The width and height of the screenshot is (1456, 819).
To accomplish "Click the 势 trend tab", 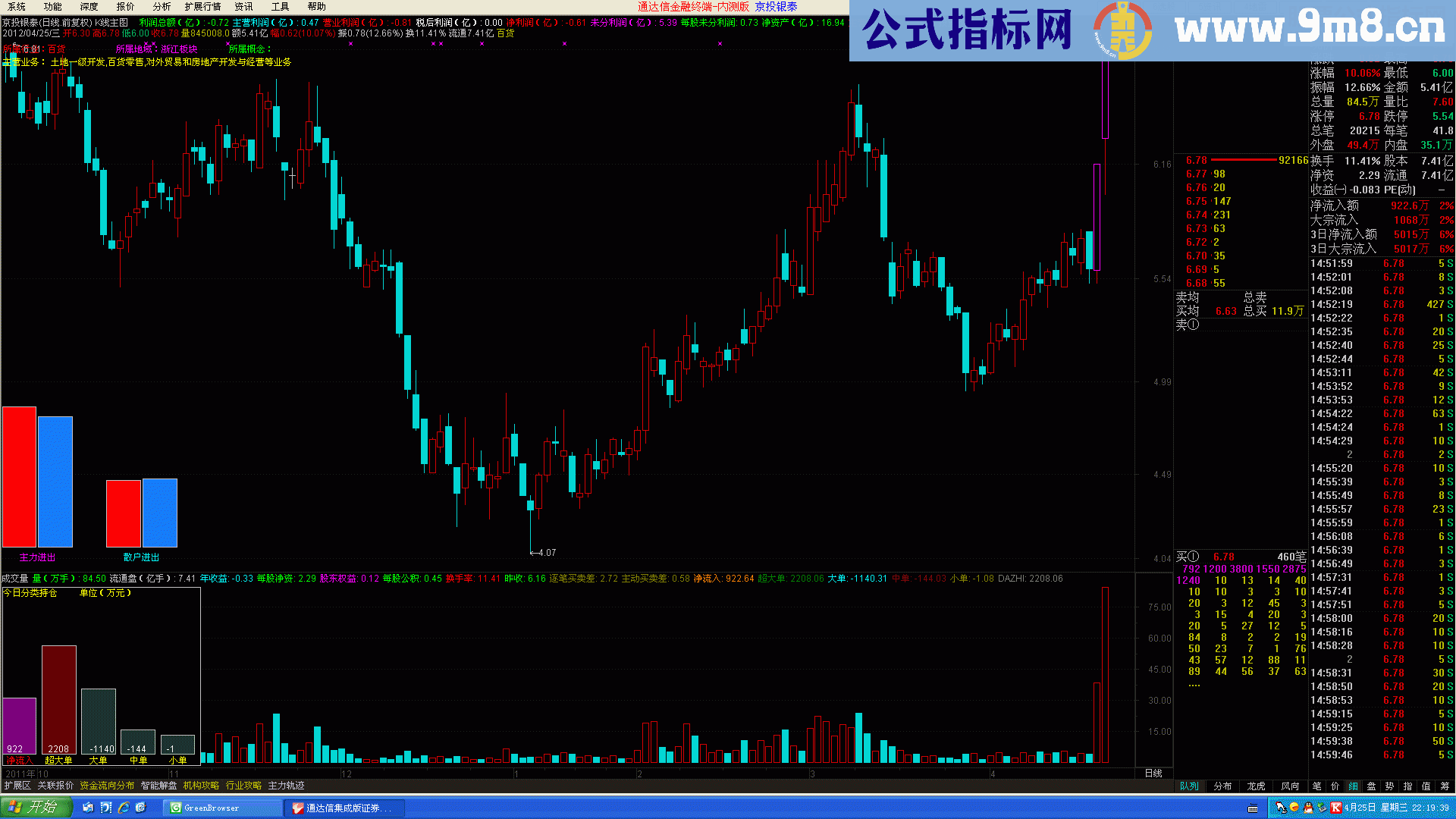I will (1390, 786).
